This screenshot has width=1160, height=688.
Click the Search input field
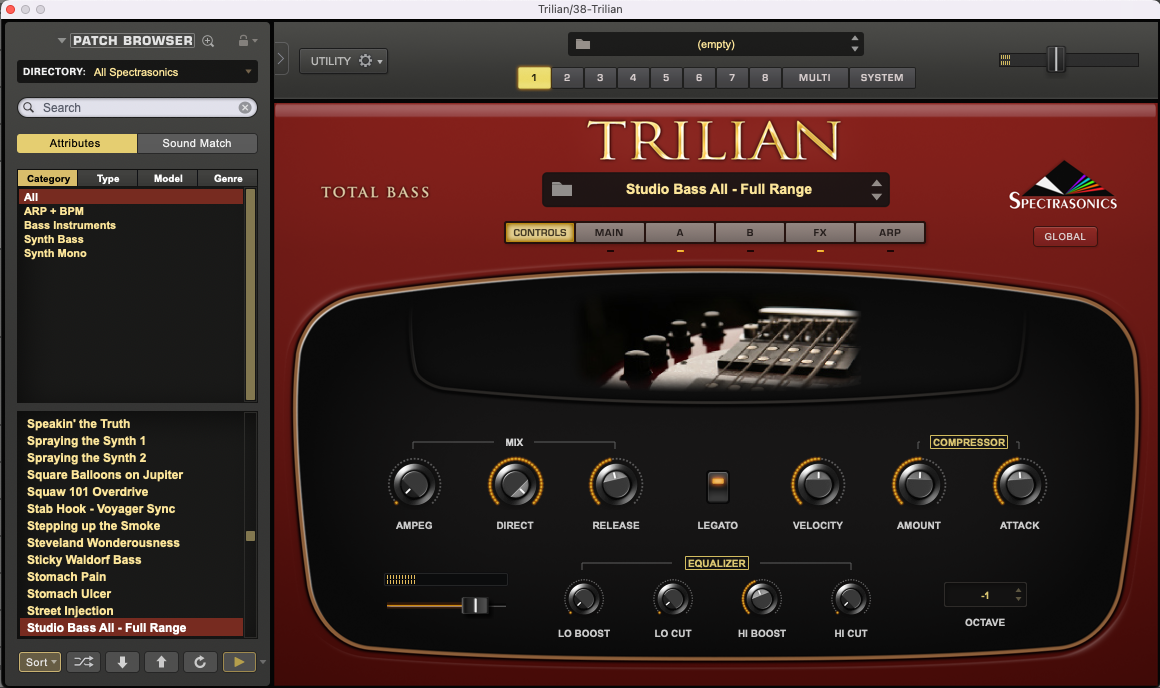pos(138,108)
